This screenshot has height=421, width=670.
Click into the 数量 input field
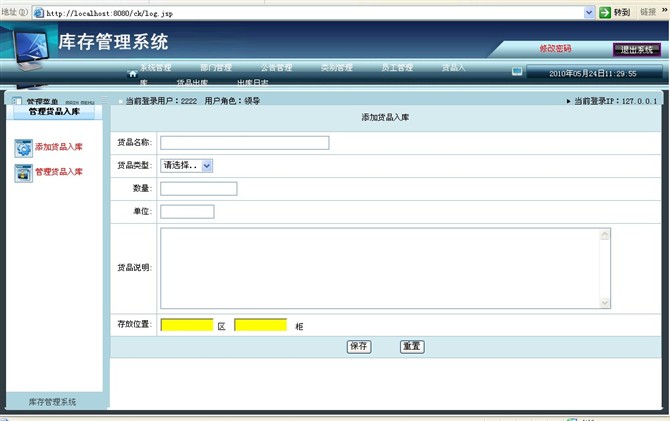[199, 188]
